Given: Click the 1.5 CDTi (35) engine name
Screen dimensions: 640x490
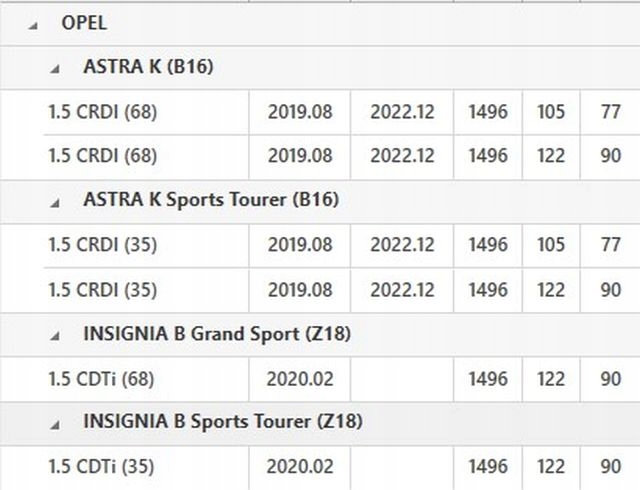Looking at the screenshot, I should (x=101, y=467).
